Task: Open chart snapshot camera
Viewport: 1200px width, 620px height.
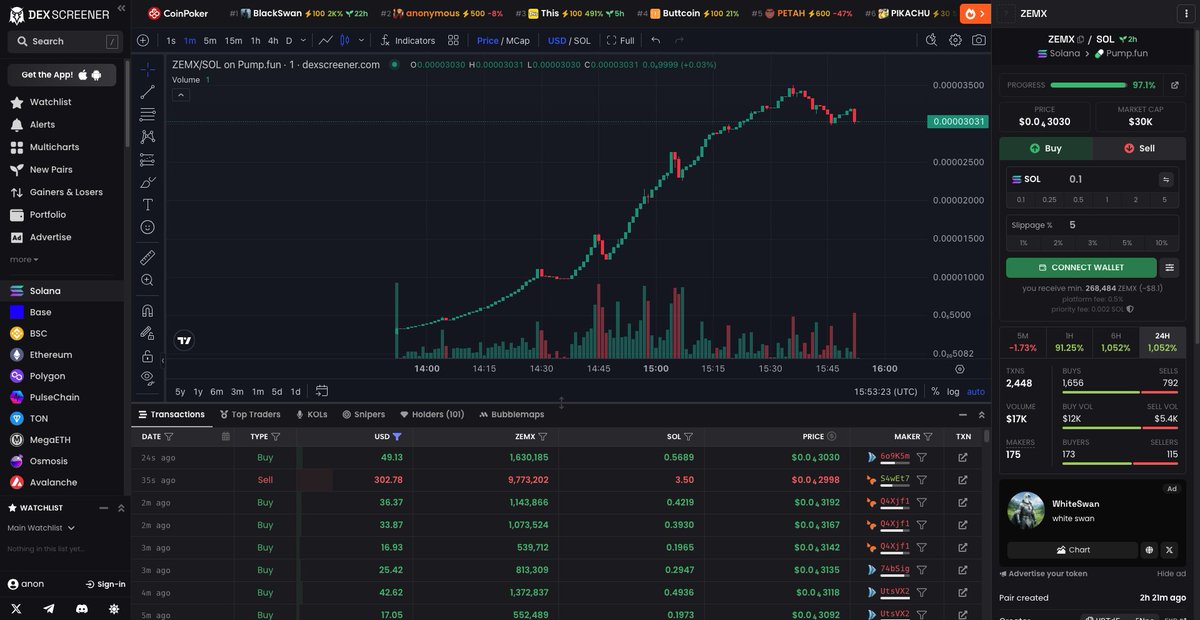Action: [x=979, y=40]
